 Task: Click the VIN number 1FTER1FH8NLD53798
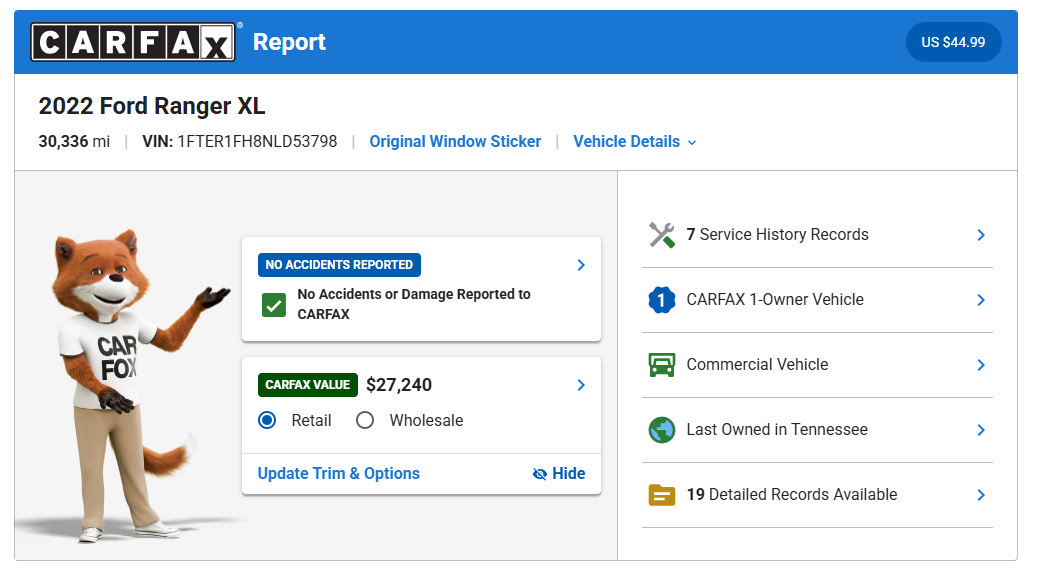point(257,142)
